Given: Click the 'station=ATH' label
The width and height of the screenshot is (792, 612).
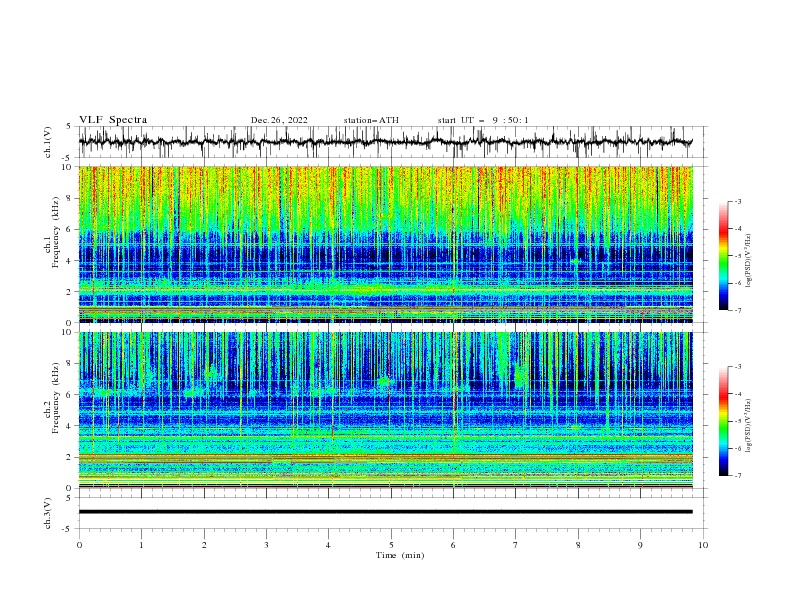Looking at the screenshot, I should [x=371, y=120].
